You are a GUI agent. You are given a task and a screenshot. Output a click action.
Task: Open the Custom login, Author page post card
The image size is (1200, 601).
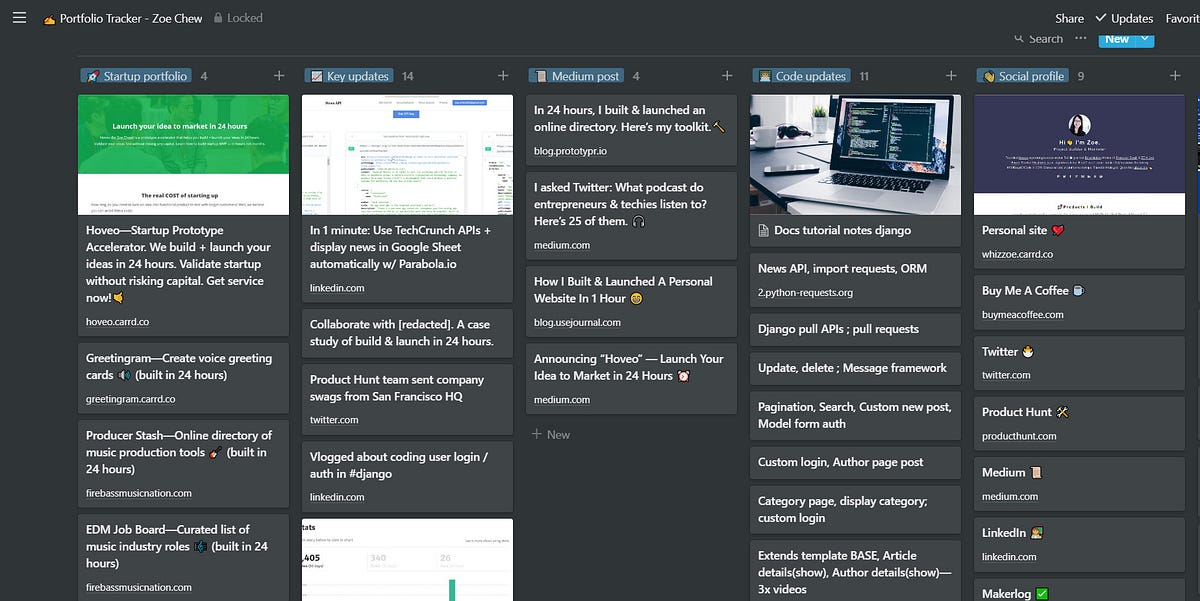pyautogui.click(x=855, y=462)
